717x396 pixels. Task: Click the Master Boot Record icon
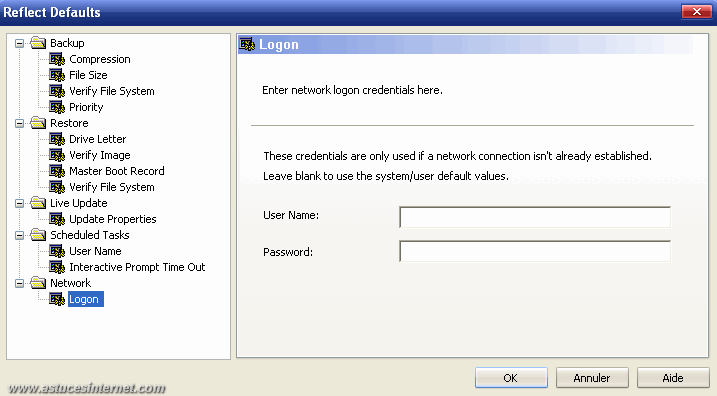(57, 171)
